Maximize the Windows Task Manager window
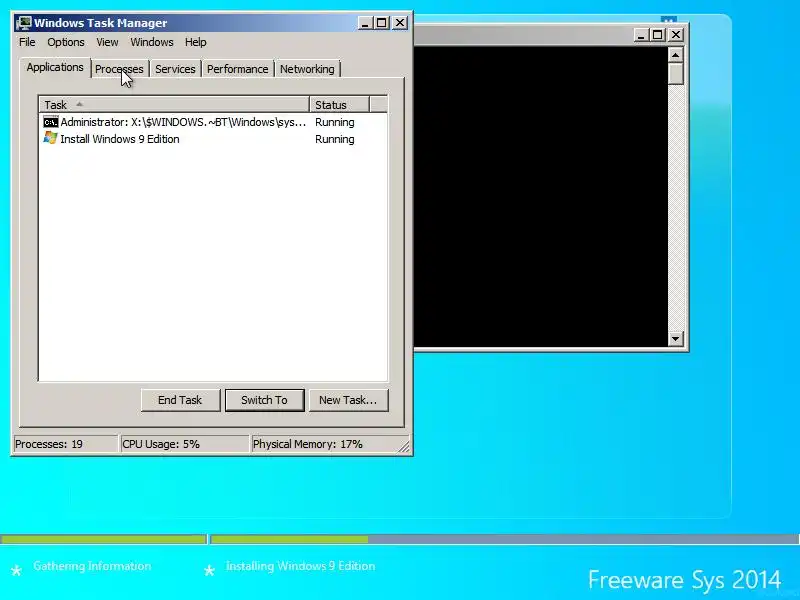The width and height of the screenshot is (800, 600). [381, 23]
